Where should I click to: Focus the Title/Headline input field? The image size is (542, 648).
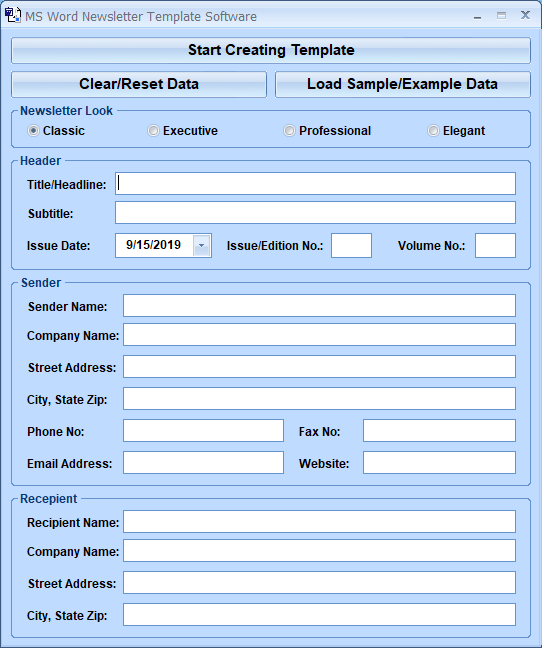pos(315,183)
